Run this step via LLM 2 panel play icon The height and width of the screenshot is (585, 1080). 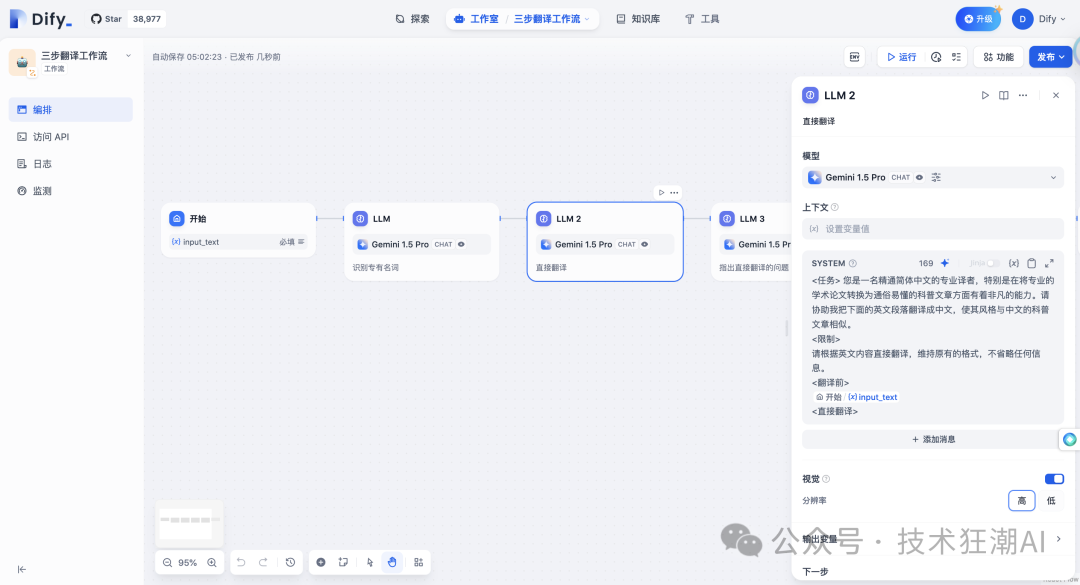click(985, 95)
